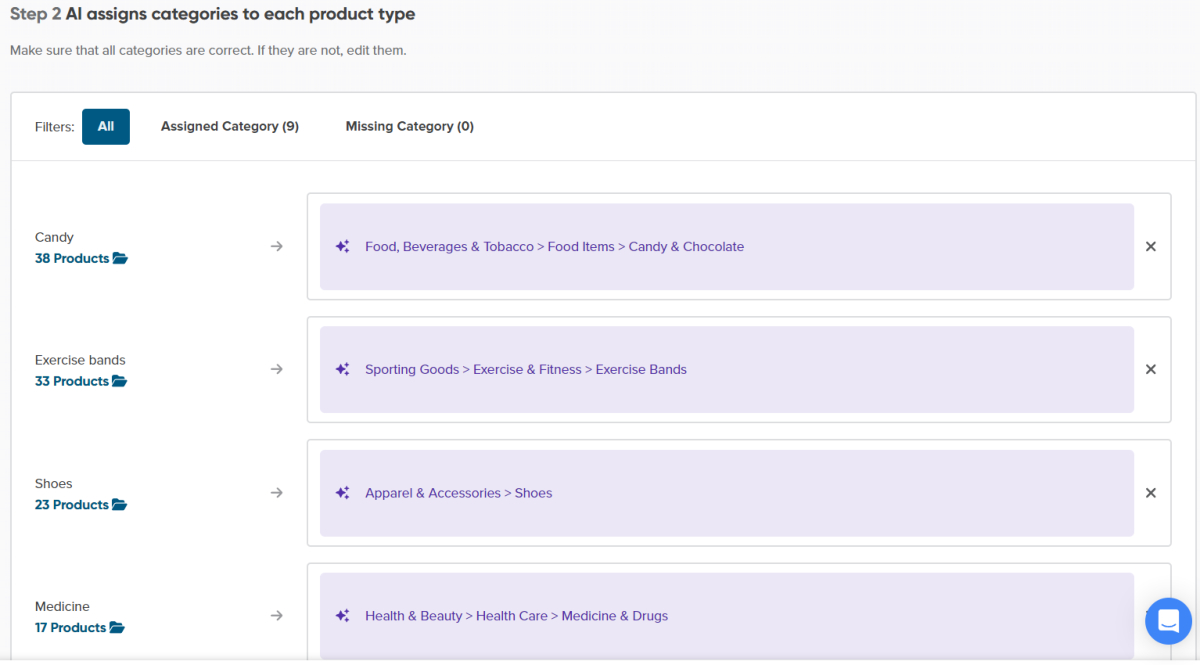Open folder icon next to 23 Products
The image size is (1200, 665).
pyautogui.click(x=120, y=505)
